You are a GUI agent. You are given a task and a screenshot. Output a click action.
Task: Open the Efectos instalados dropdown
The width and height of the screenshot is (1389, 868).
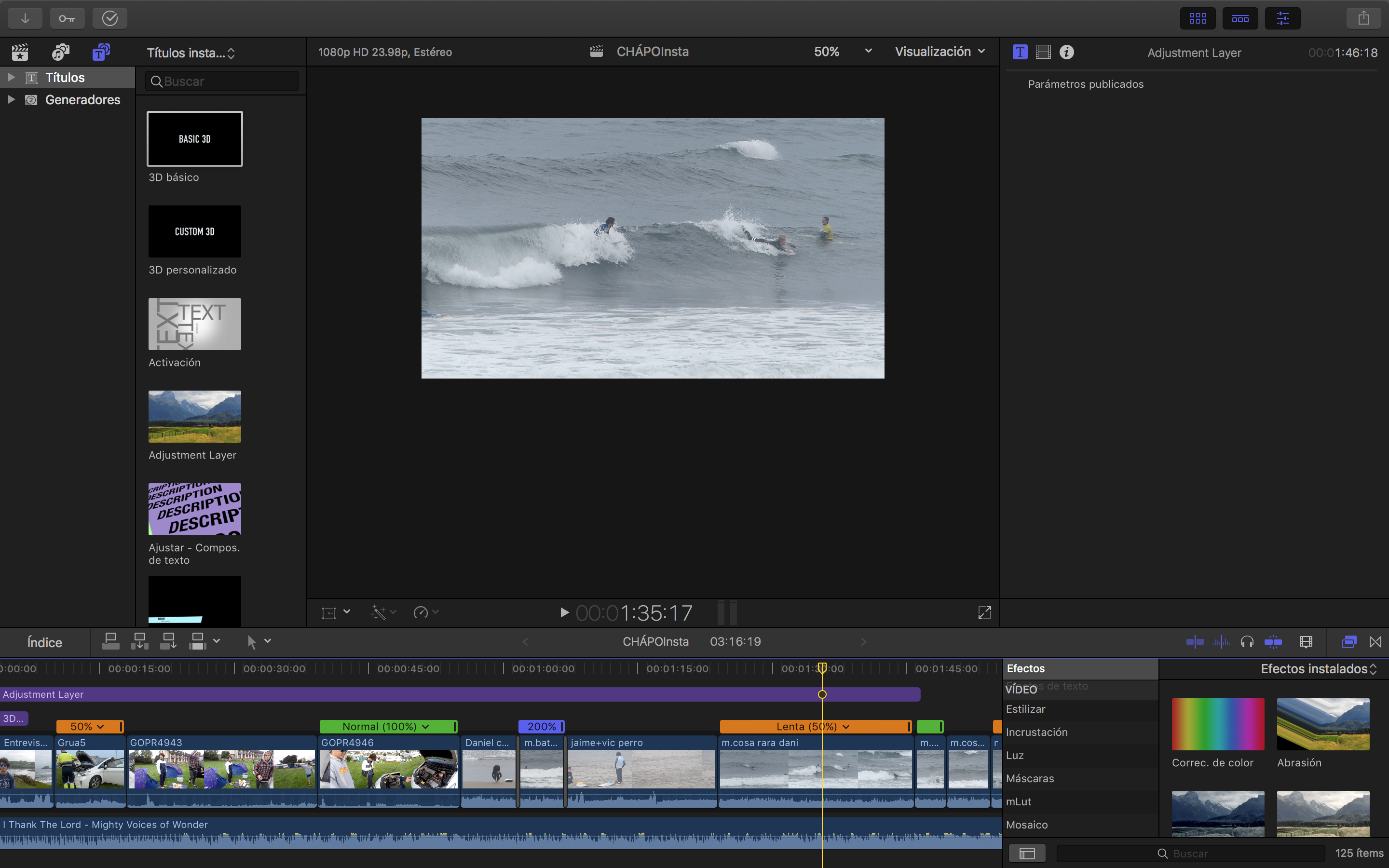click(1316, 668)
